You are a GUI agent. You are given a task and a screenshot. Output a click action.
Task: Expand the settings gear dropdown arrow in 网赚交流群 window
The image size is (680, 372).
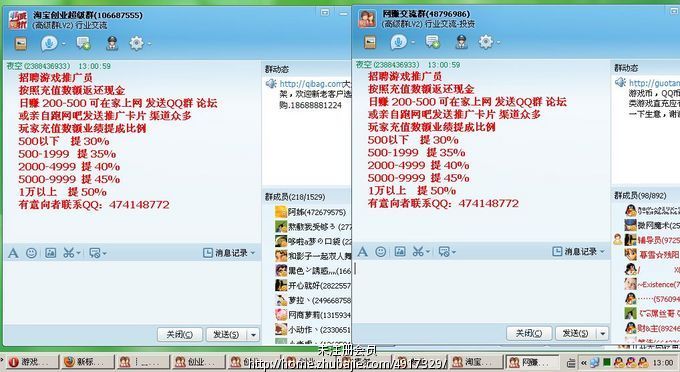(x=499, y=42)
